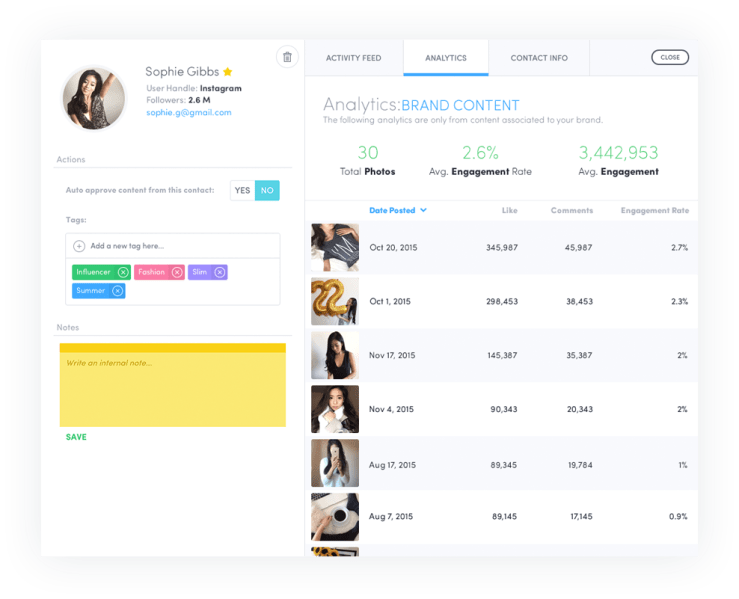739x599 pixels.
Task: Open the Nov 4, 2015 photo thumbnail
Action: coord(335,409)
